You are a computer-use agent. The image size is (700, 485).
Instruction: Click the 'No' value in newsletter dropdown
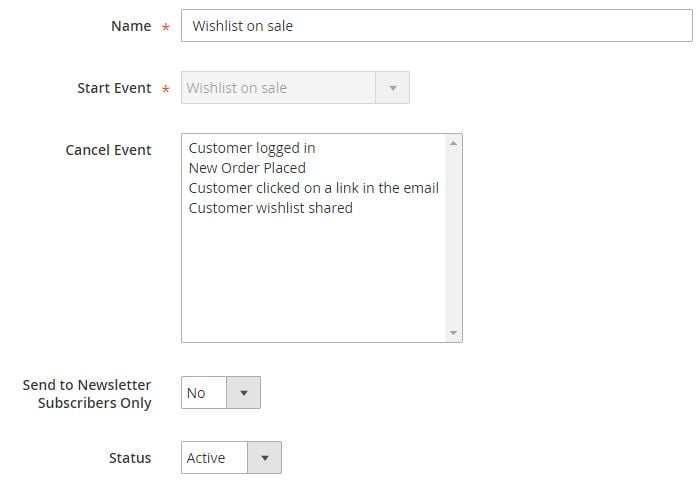point(196,393)
